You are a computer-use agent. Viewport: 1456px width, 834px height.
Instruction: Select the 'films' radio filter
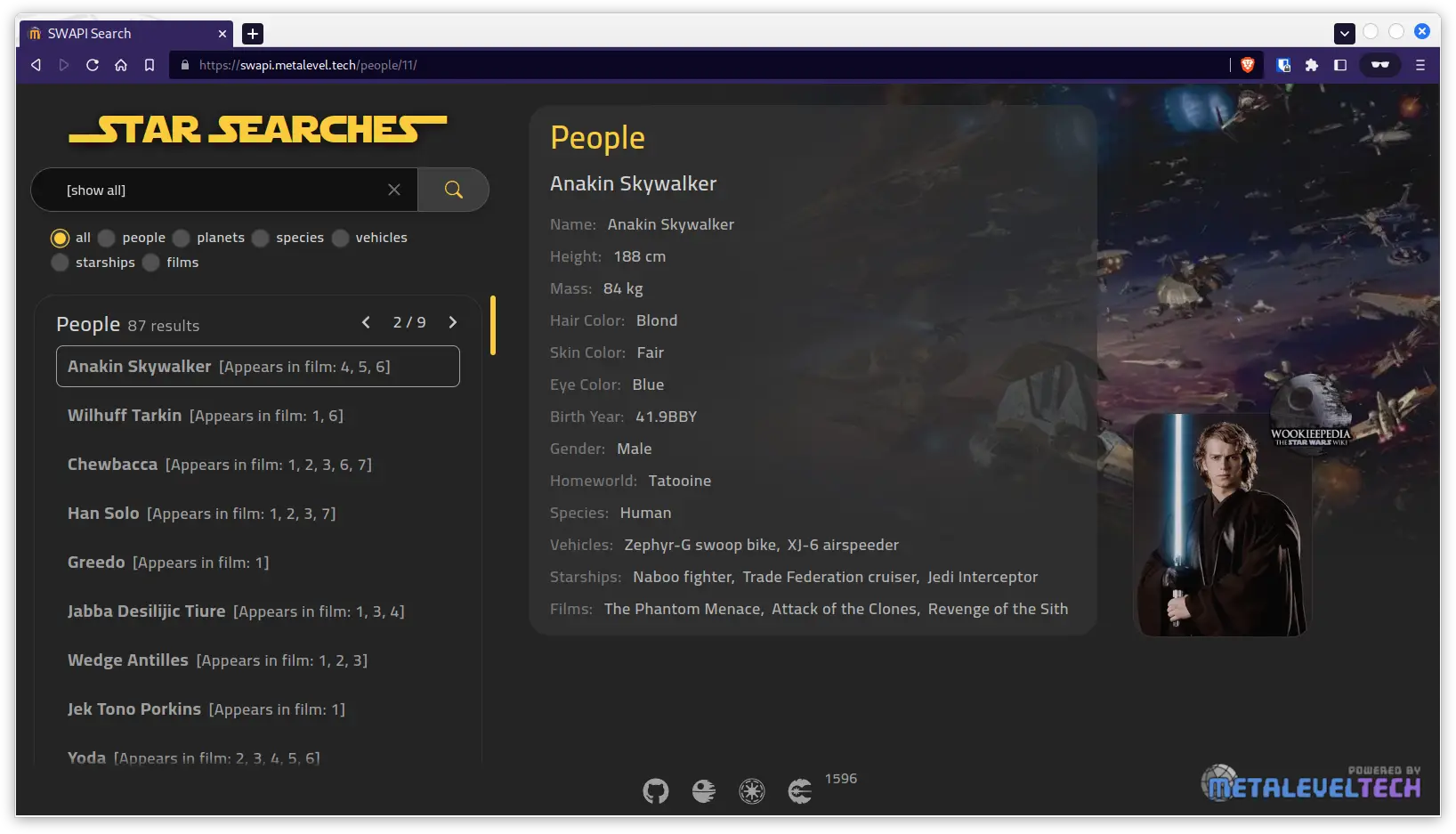coord(151,263)
